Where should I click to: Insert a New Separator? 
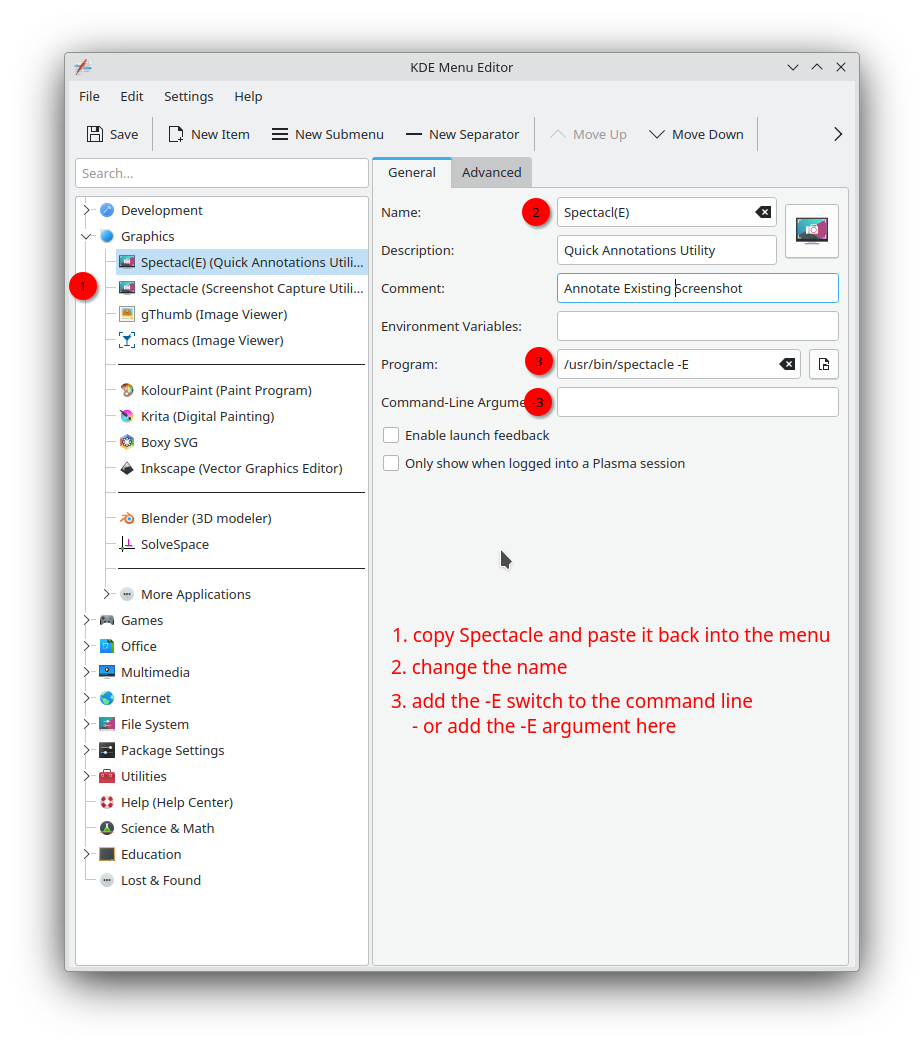click(462, 134)
